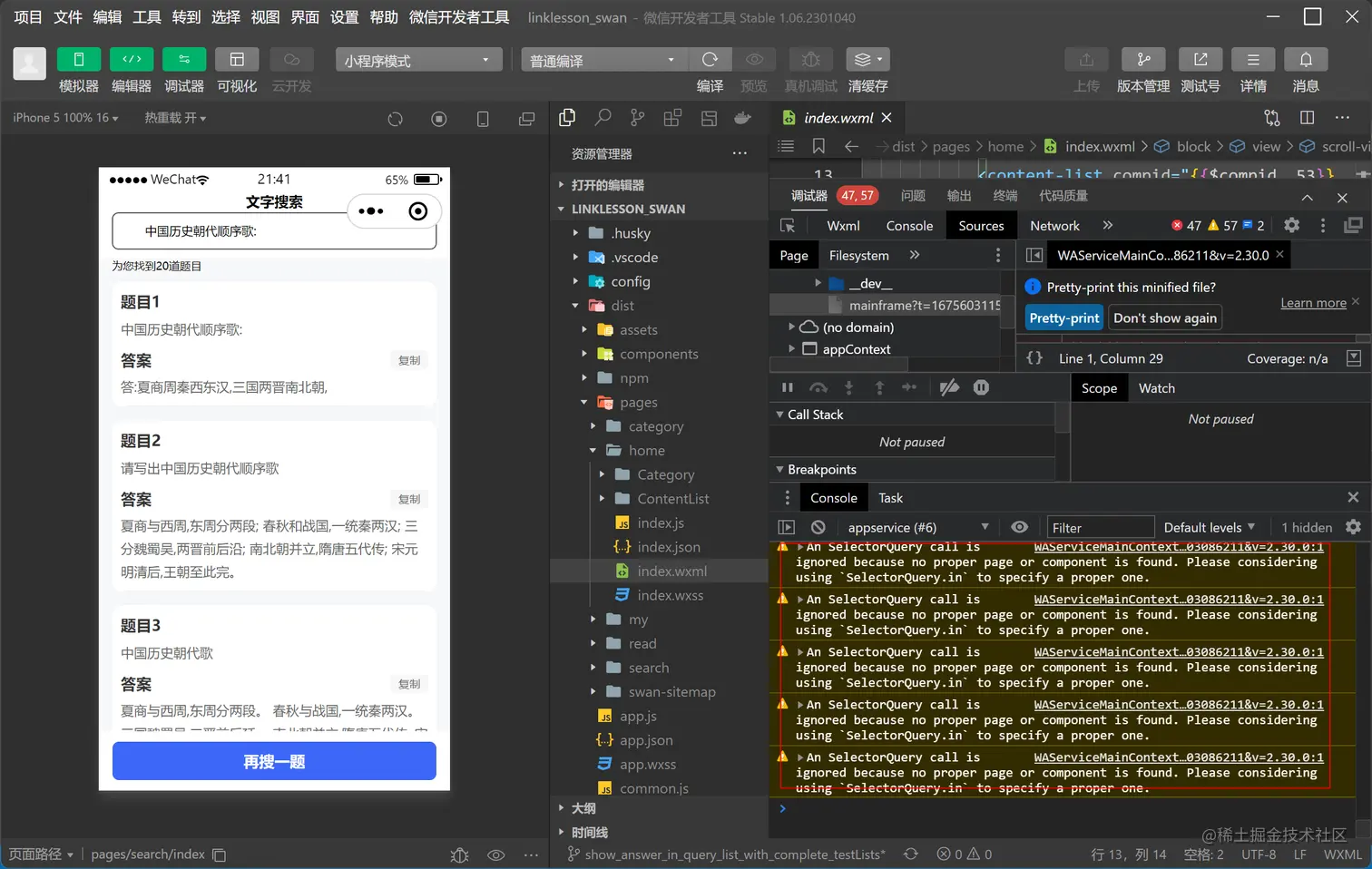This screenshot has width=1372, height=869.
Task: Click the console Filter input field
Action: coord(1100,528)
